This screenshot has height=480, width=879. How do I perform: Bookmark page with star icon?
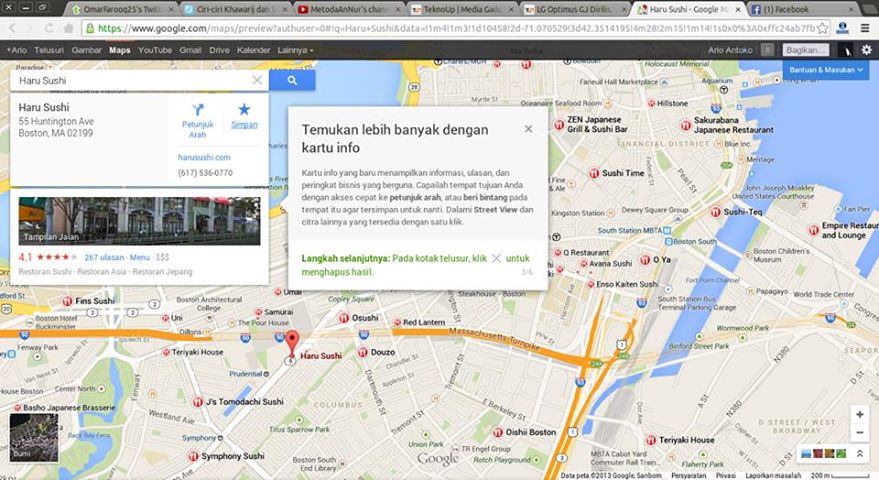pyautogui.click(x=822, y=28)
